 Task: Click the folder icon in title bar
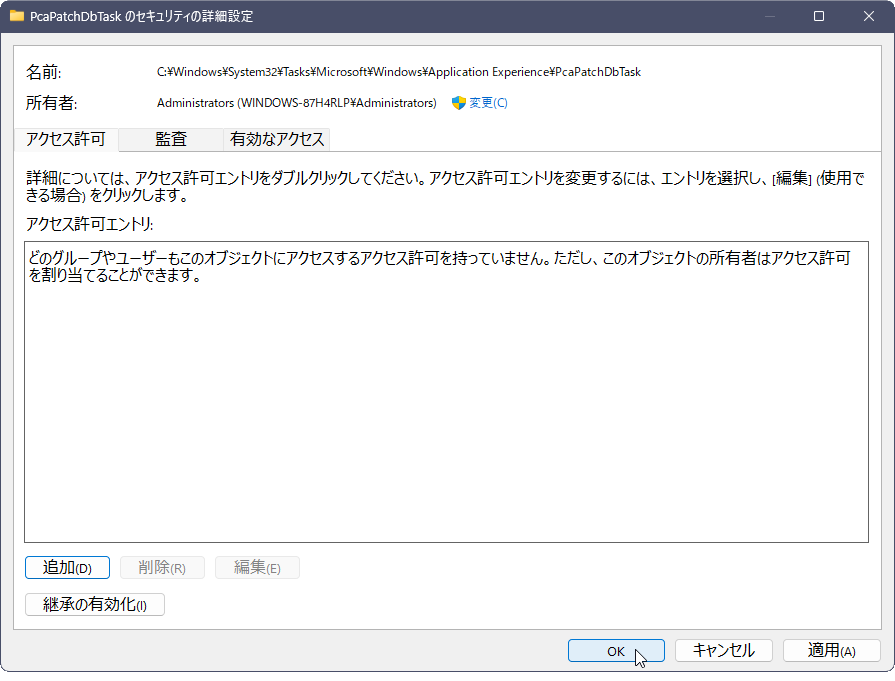(x=17, y=16)
